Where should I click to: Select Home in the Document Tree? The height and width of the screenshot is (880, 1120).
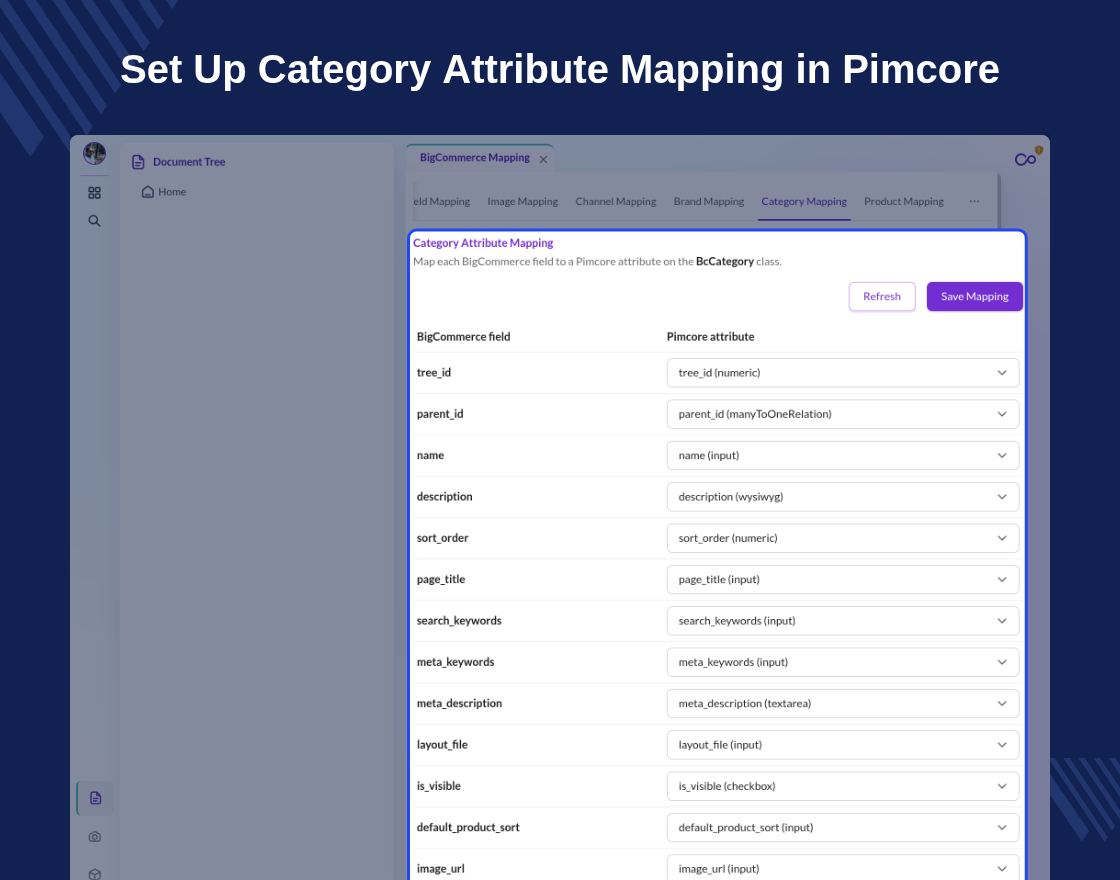[x=172, y=191]
